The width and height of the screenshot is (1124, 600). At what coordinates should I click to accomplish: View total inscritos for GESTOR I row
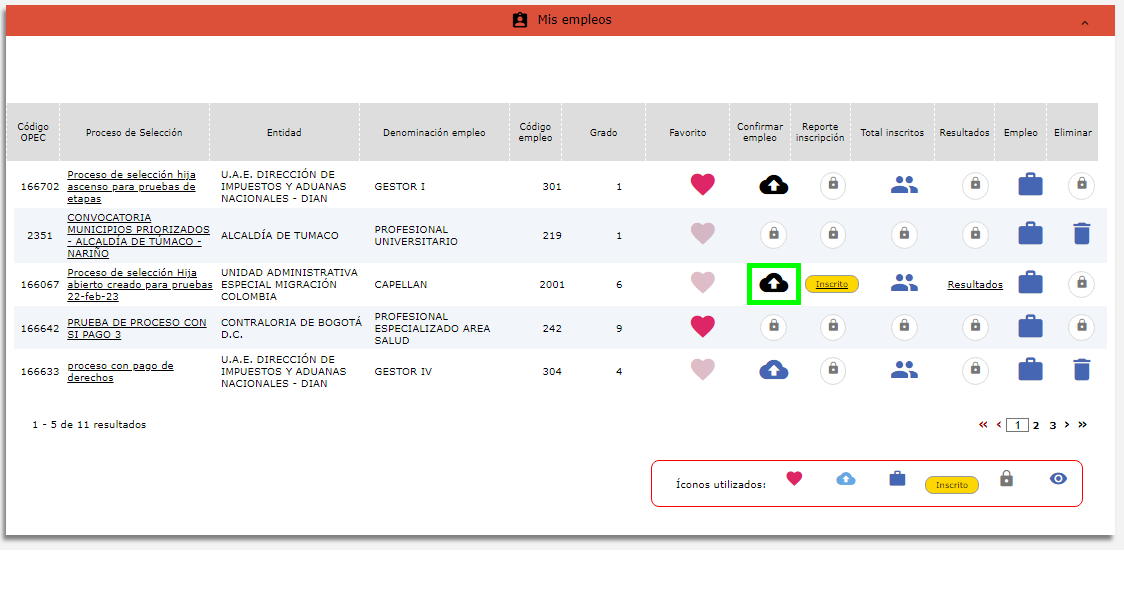coord(904,185)
